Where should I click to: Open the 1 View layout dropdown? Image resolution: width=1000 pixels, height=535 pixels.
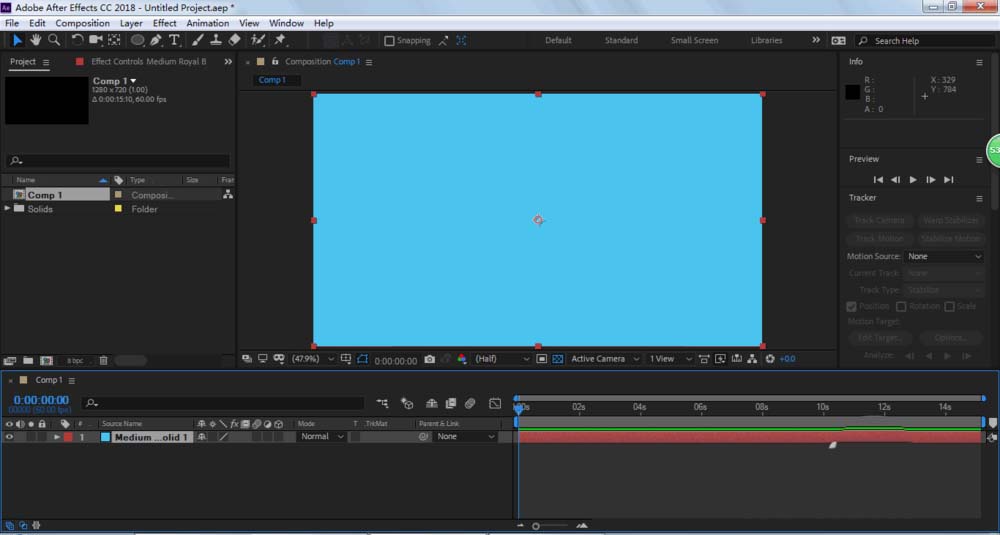tap(670, 359)
